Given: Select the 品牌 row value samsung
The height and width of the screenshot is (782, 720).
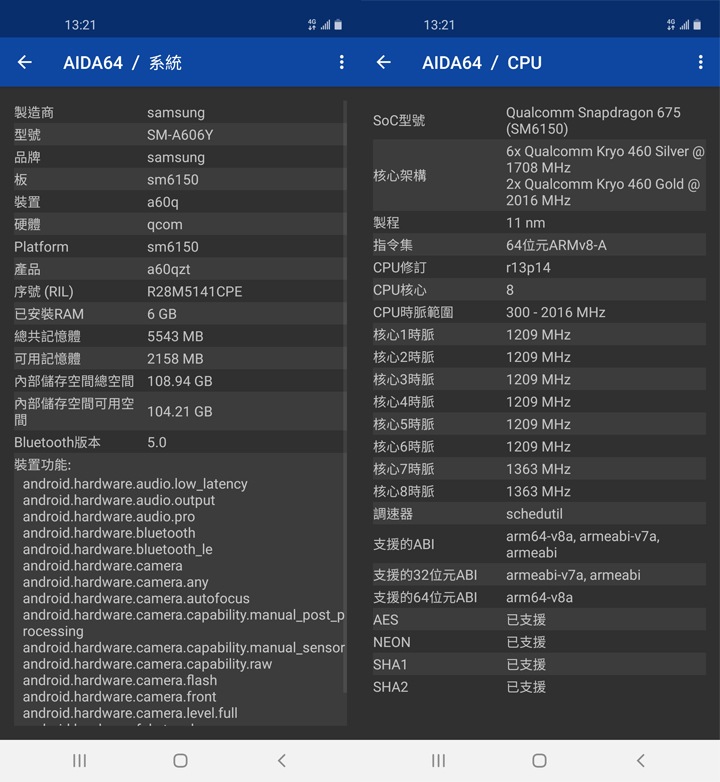Looking at the screenshot, I should (x=176, y=158).
